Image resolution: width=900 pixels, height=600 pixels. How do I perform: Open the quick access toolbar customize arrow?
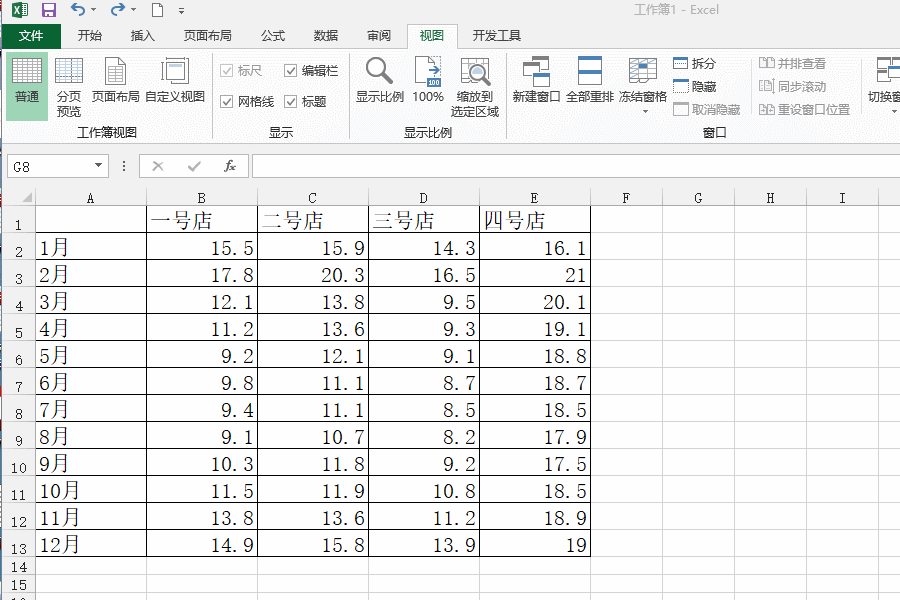pyautogui.click(x=181, y=10)
